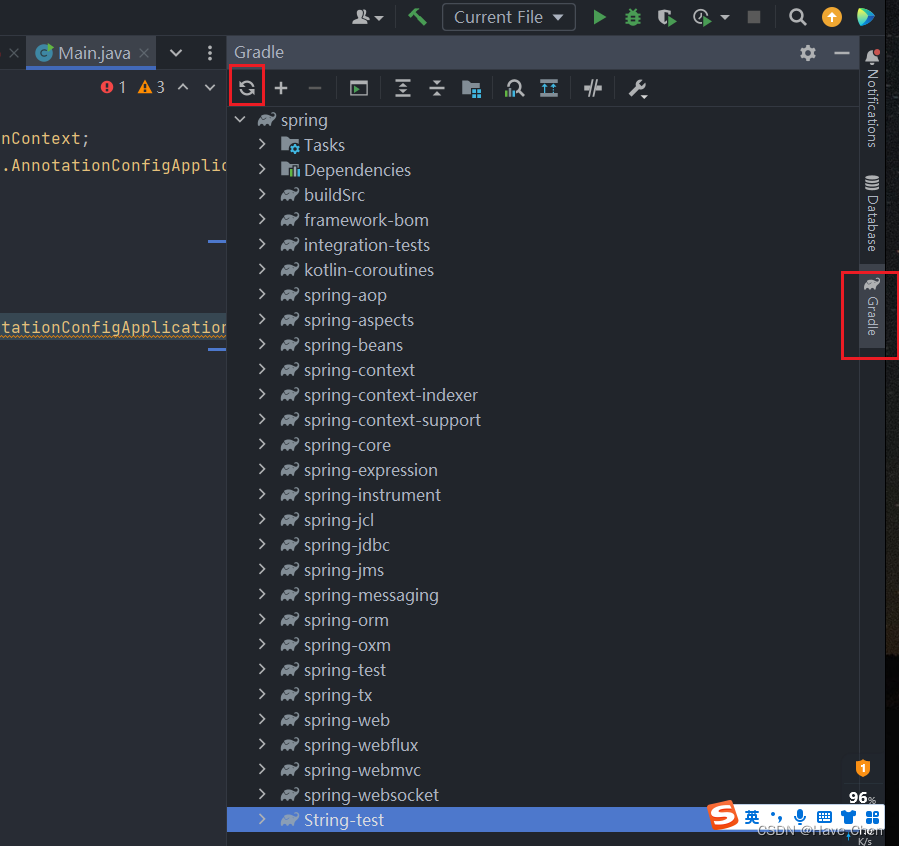Select spring-beans module
The height and width of the screenshot is (846, 899).
(353, 345)
